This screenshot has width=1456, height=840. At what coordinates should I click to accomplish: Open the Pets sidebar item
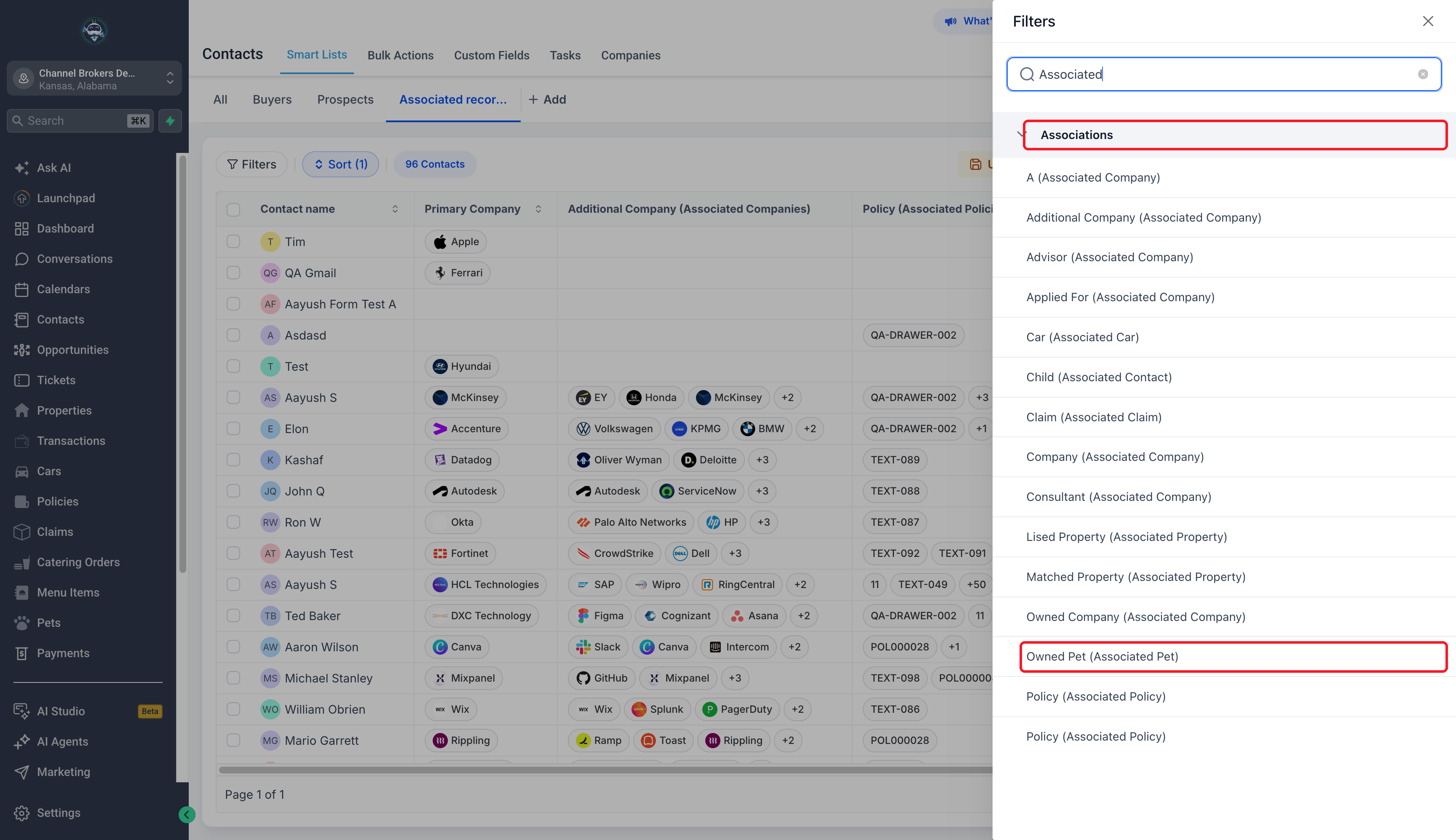point(48,623)
